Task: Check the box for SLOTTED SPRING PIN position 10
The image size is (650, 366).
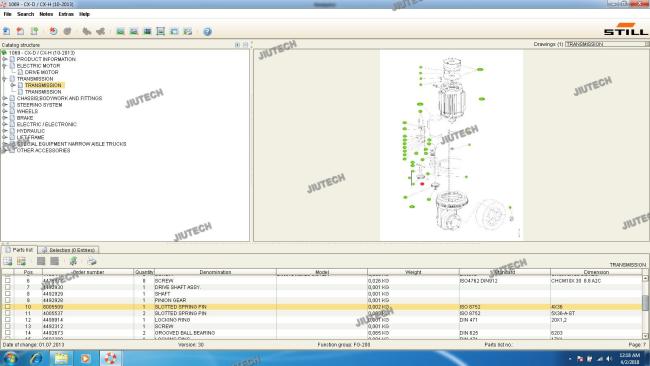Action: coord(7,307)
